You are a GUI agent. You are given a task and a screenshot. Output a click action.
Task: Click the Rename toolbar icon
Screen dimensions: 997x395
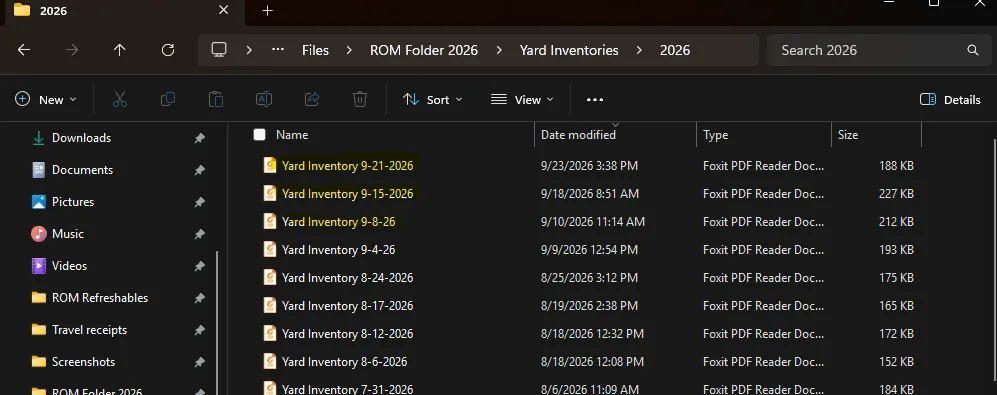264,99
